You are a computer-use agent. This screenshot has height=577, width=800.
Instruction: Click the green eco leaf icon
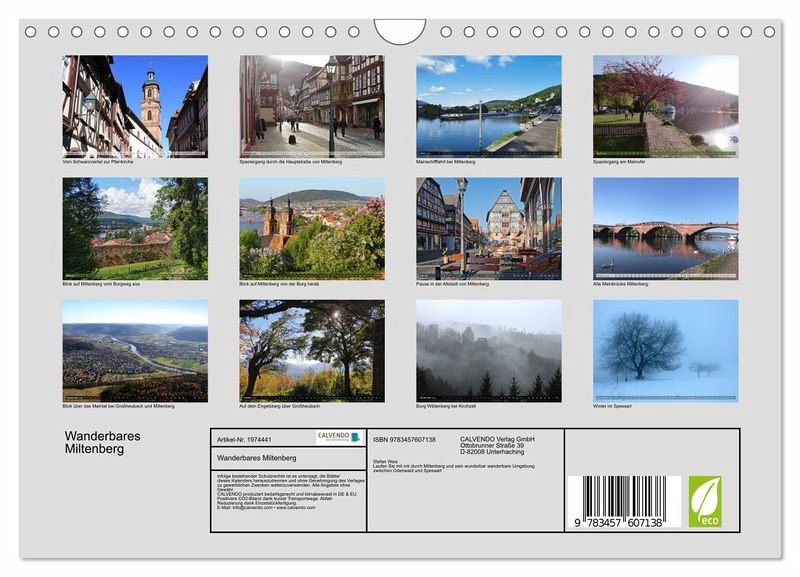click(x=704, y=501)
